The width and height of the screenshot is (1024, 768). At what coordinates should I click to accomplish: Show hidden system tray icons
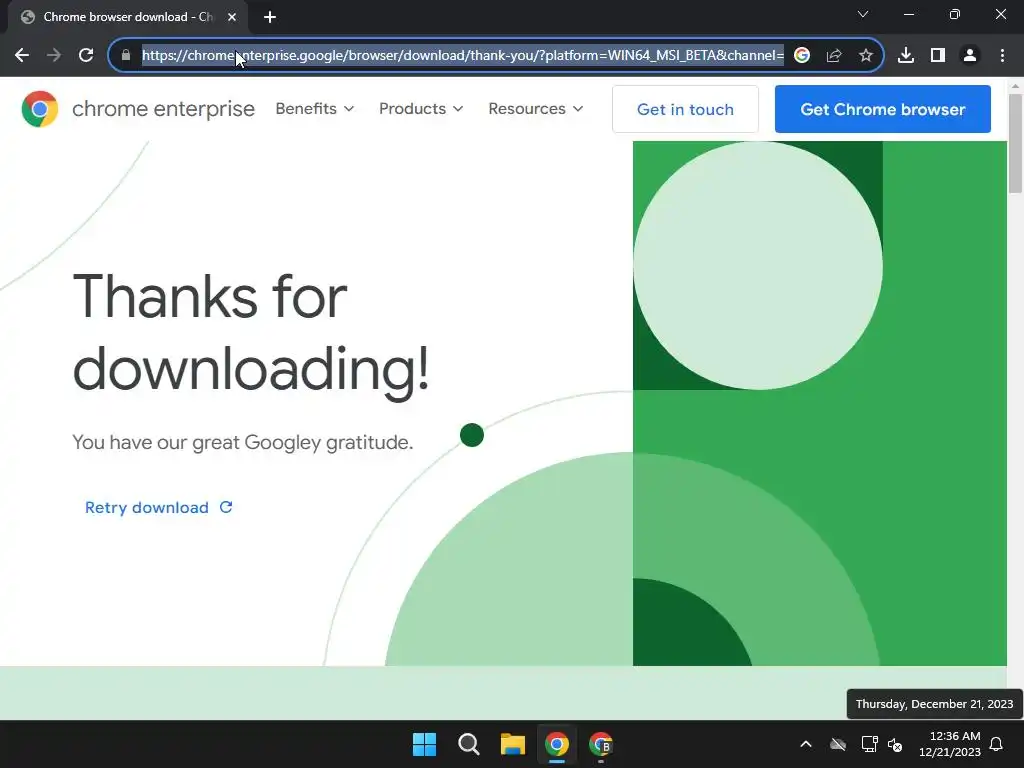tap(806, 744)
